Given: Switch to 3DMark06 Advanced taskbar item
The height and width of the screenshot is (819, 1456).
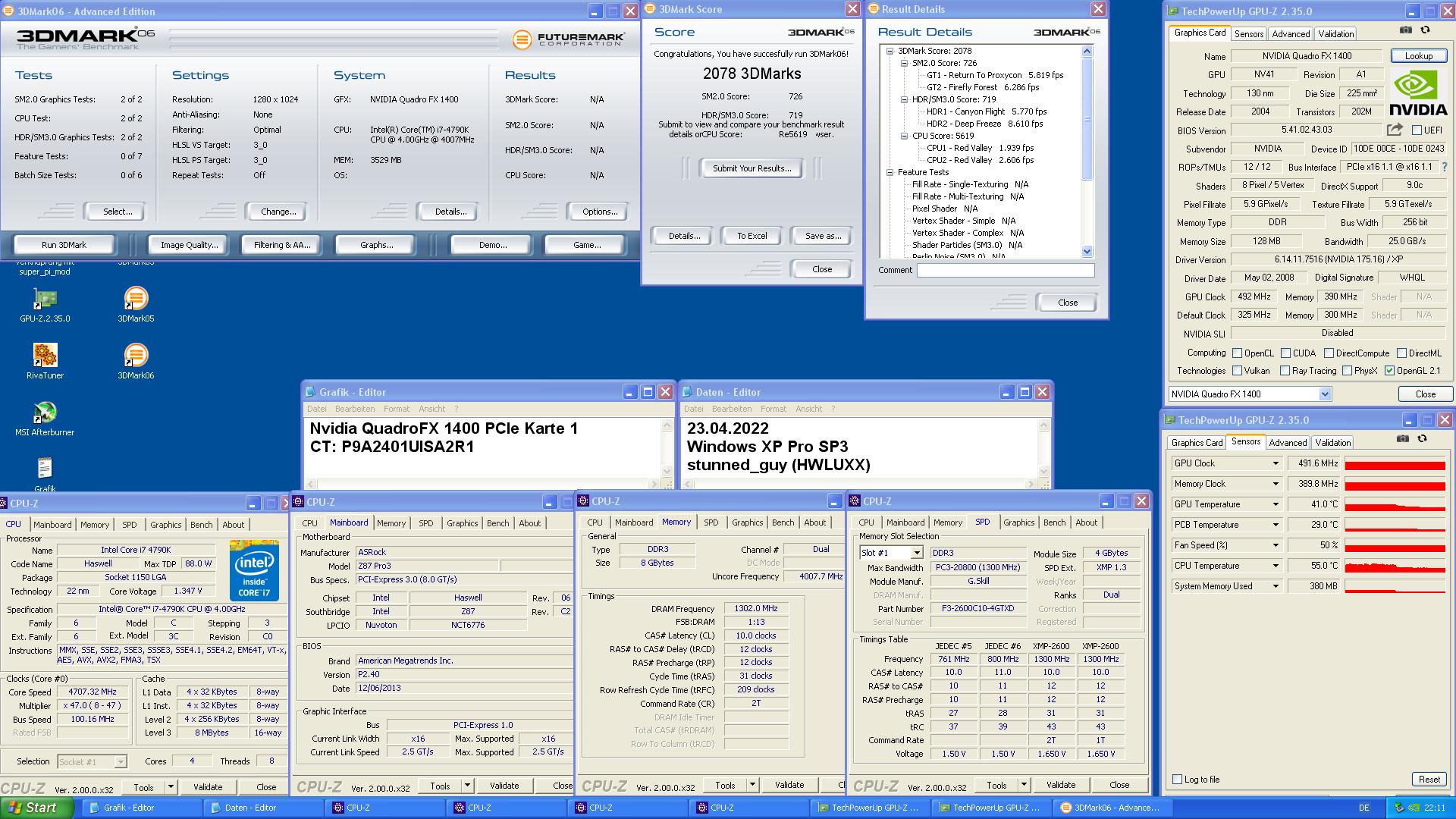Looking at the screenshot, I should click(x=1112, y=808).
